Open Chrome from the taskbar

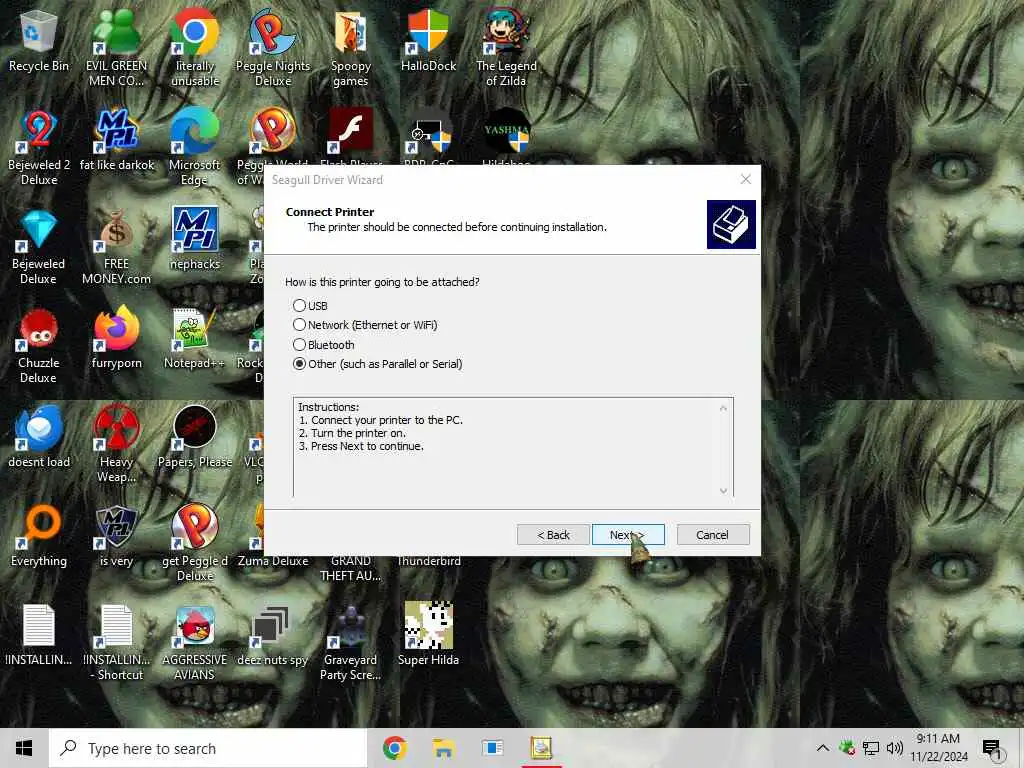[395, 748]
